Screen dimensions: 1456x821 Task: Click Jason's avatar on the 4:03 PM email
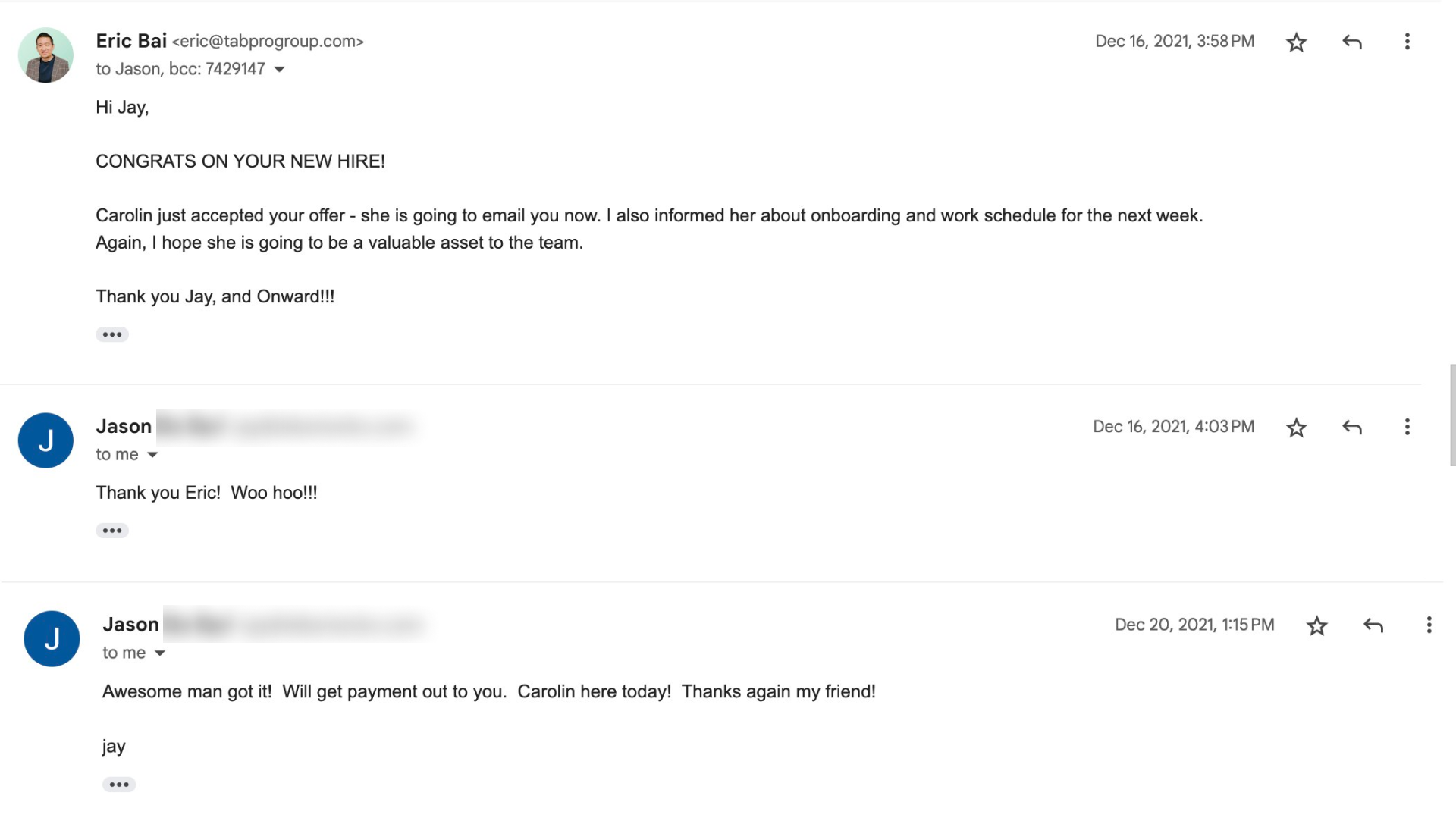click(x=45, y=440)
